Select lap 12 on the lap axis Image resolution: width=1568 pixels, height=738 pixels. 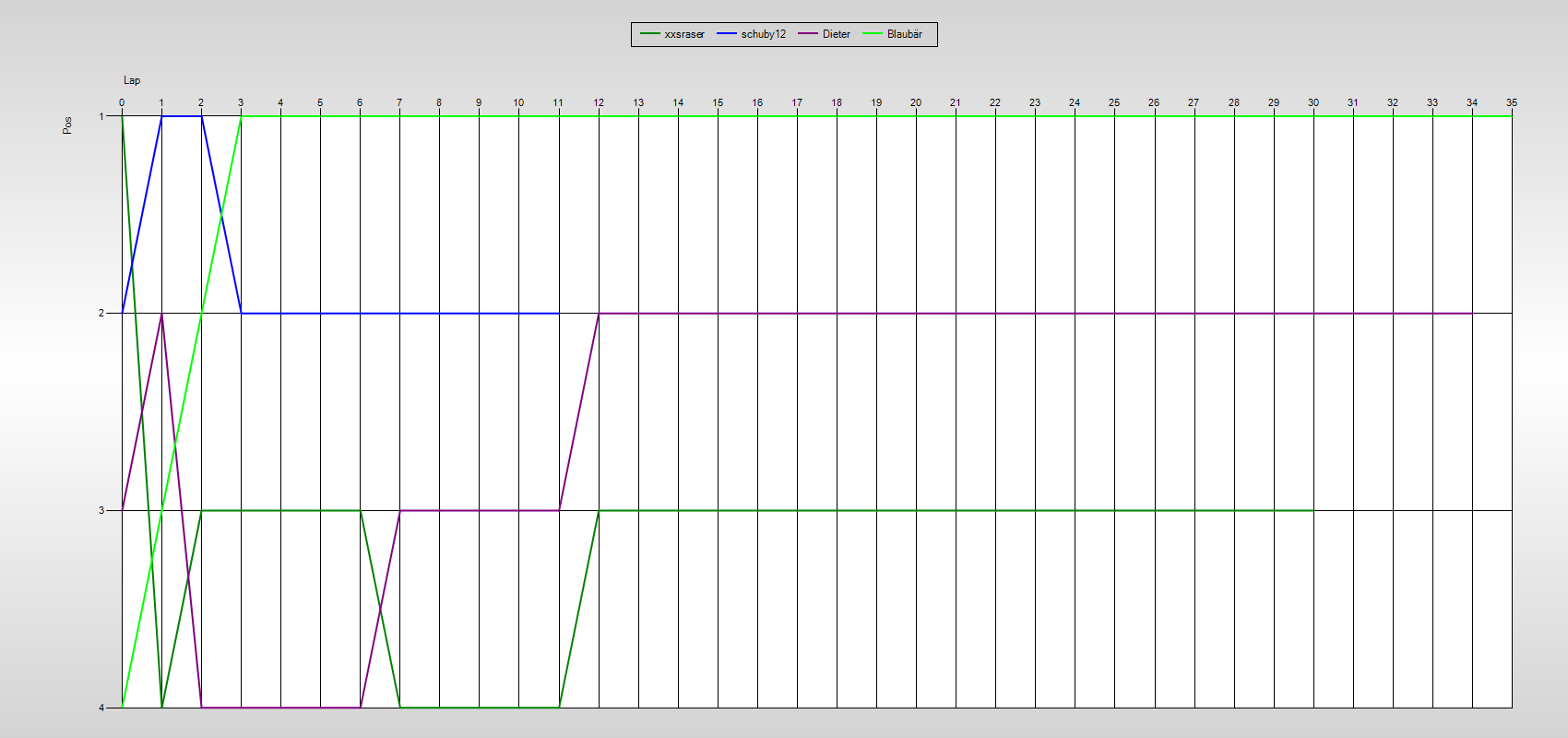(599, 102)
